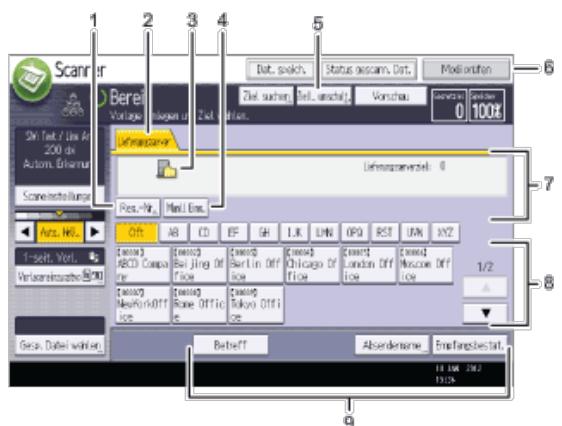Select the UVW title tab
The width and height of the screenshot is (562, 426).
pyautogui.click(x=414, y=232)
